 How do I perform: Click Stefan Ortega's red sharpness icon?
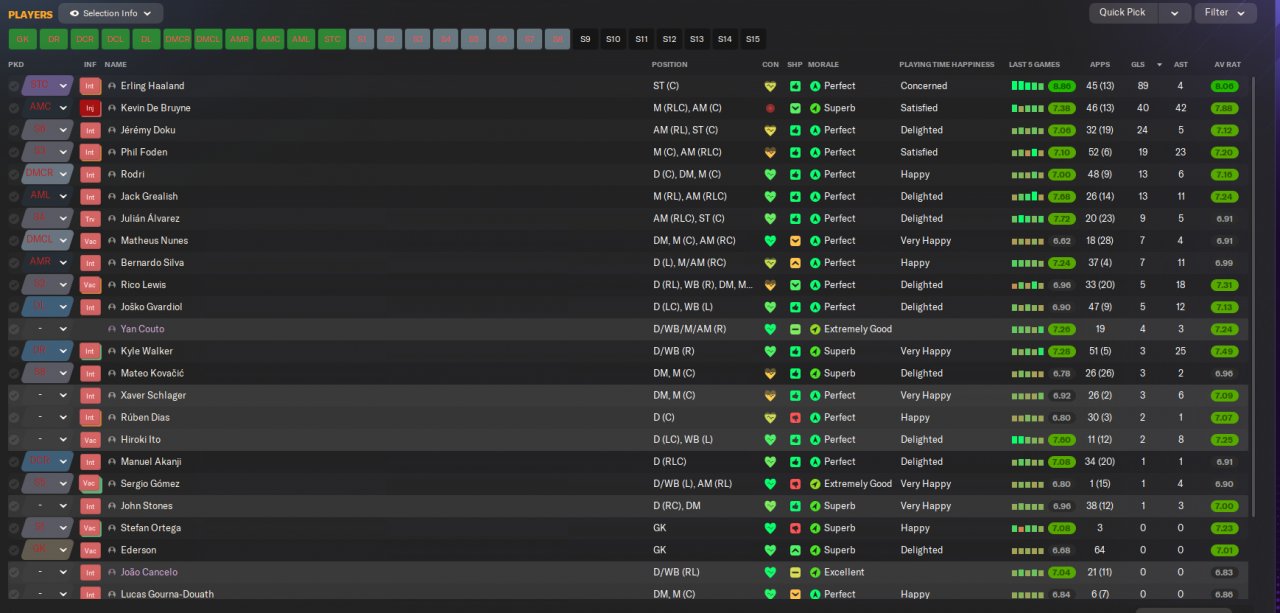point(795,528)
